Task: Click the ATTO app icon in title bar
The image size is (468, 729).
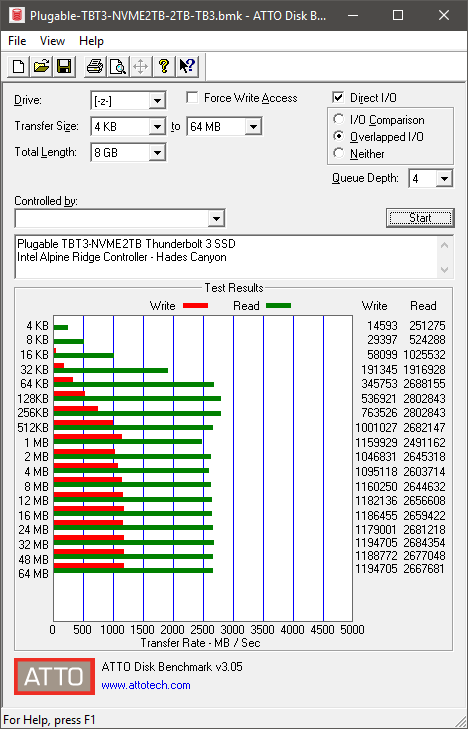Action: (x=17, y=15)
